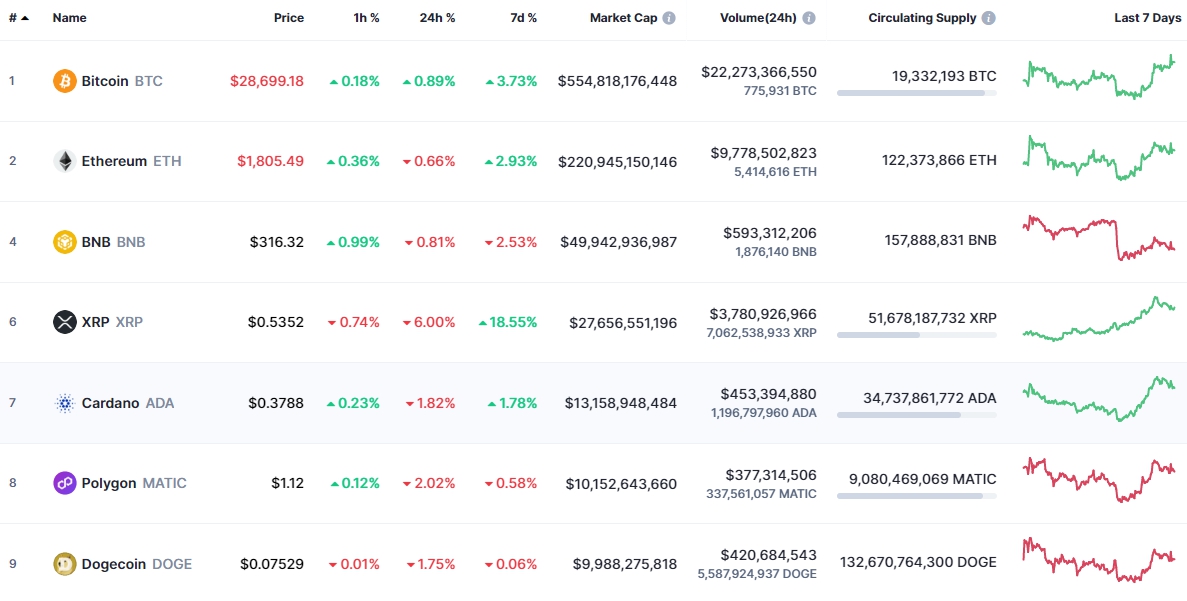Viewport: 1187px width, 601px height.
Task: Click the XRP black logo icon
Action: click(x=64, y=322)
